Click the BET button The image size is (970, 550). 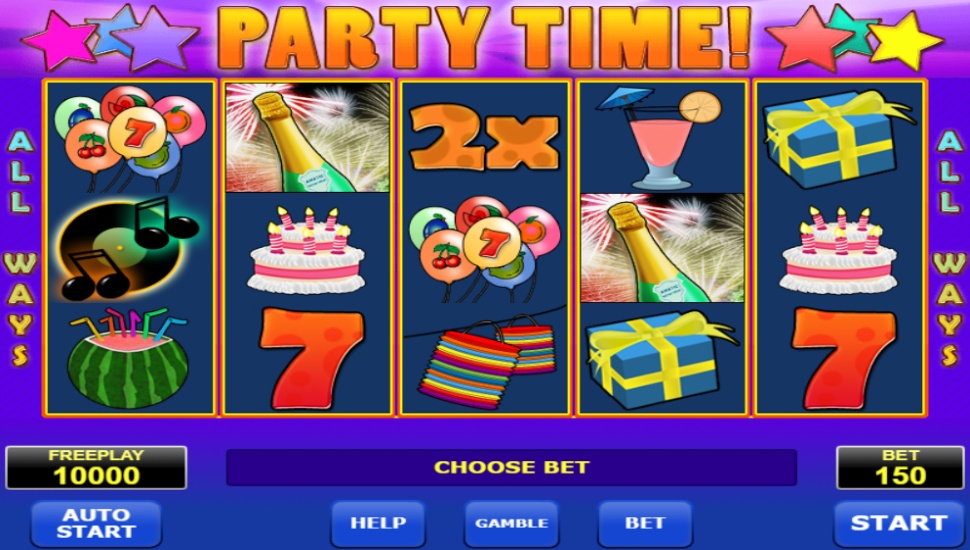pos(645,523)
